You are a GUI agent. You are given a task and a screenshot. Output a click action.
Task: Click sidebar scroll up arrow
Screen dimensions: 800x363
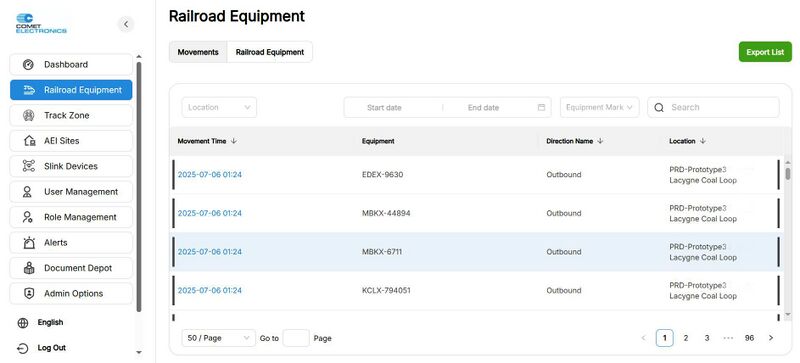click(139, 57)
